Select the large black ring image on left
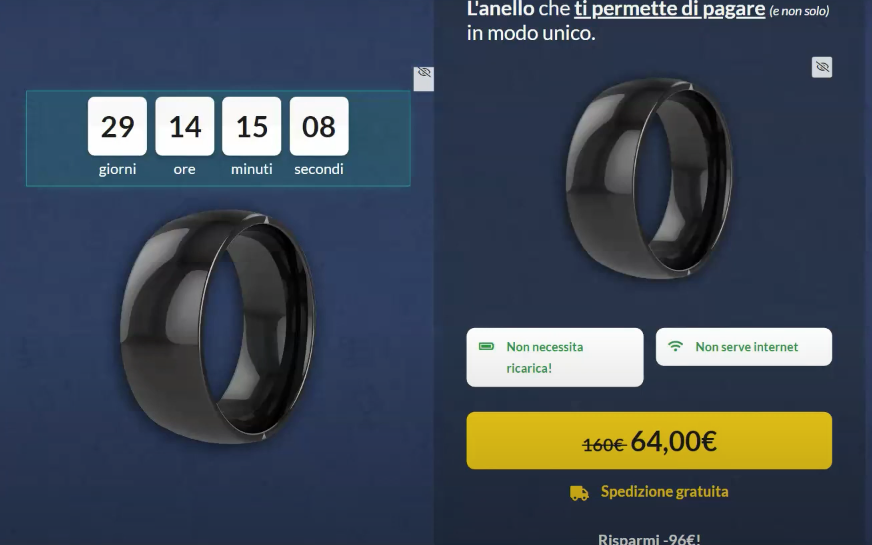 (x=217, y=326)
